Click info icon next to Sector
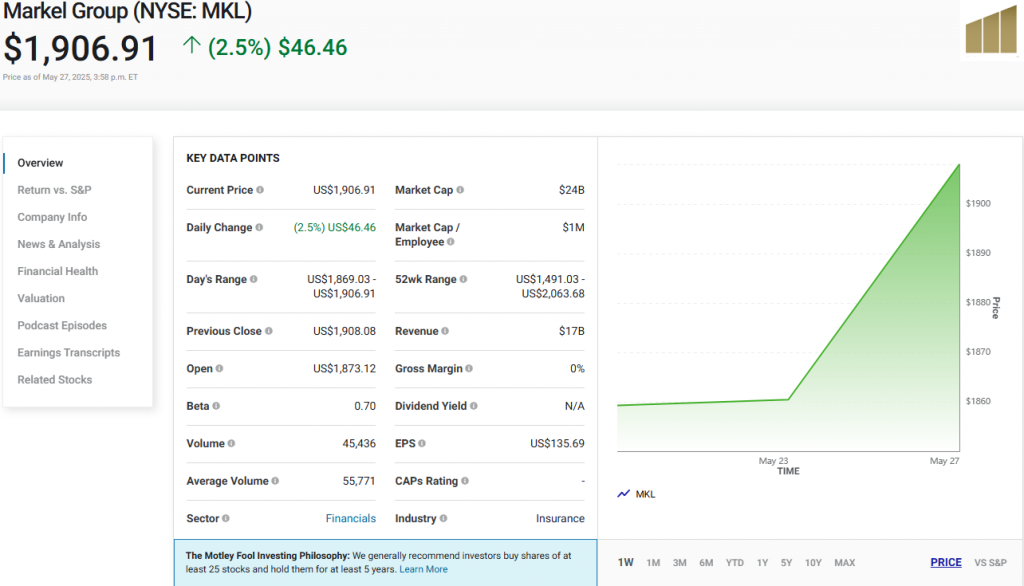 coord(225,518)
